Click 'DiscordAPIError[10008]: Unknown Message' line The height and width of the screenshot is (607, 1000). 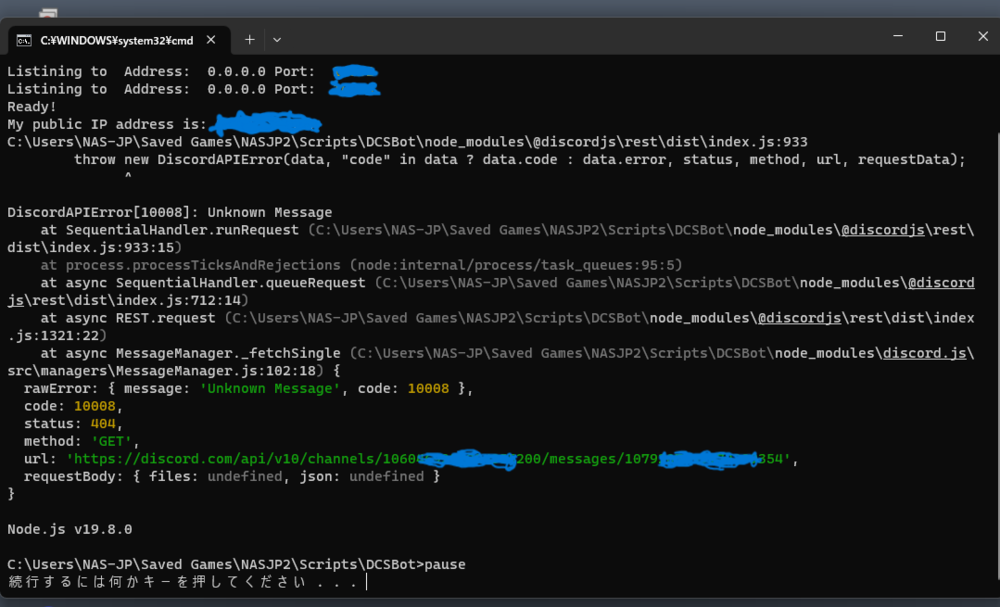[170, 212]
